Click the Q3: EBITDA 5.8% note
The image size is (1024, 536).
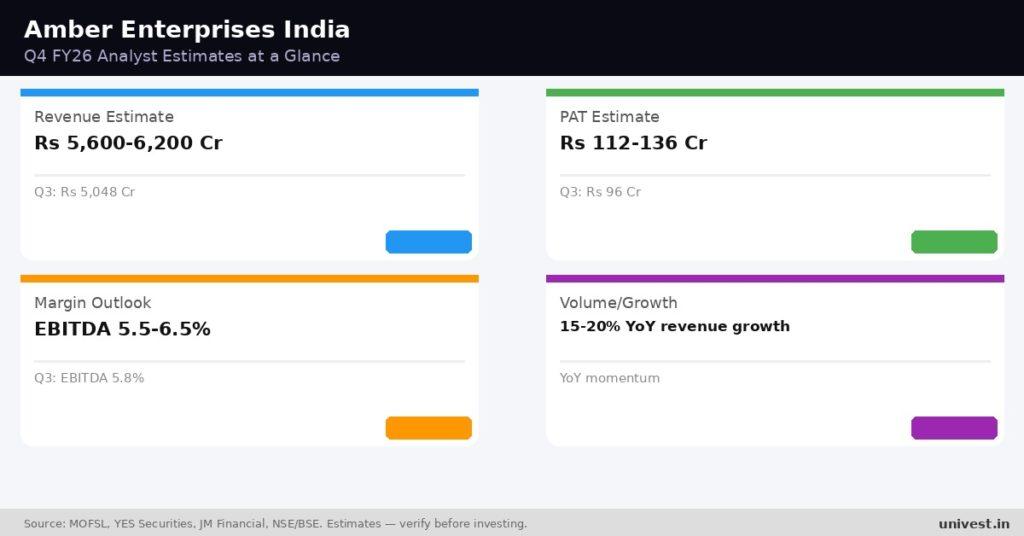tap(89, 378)
